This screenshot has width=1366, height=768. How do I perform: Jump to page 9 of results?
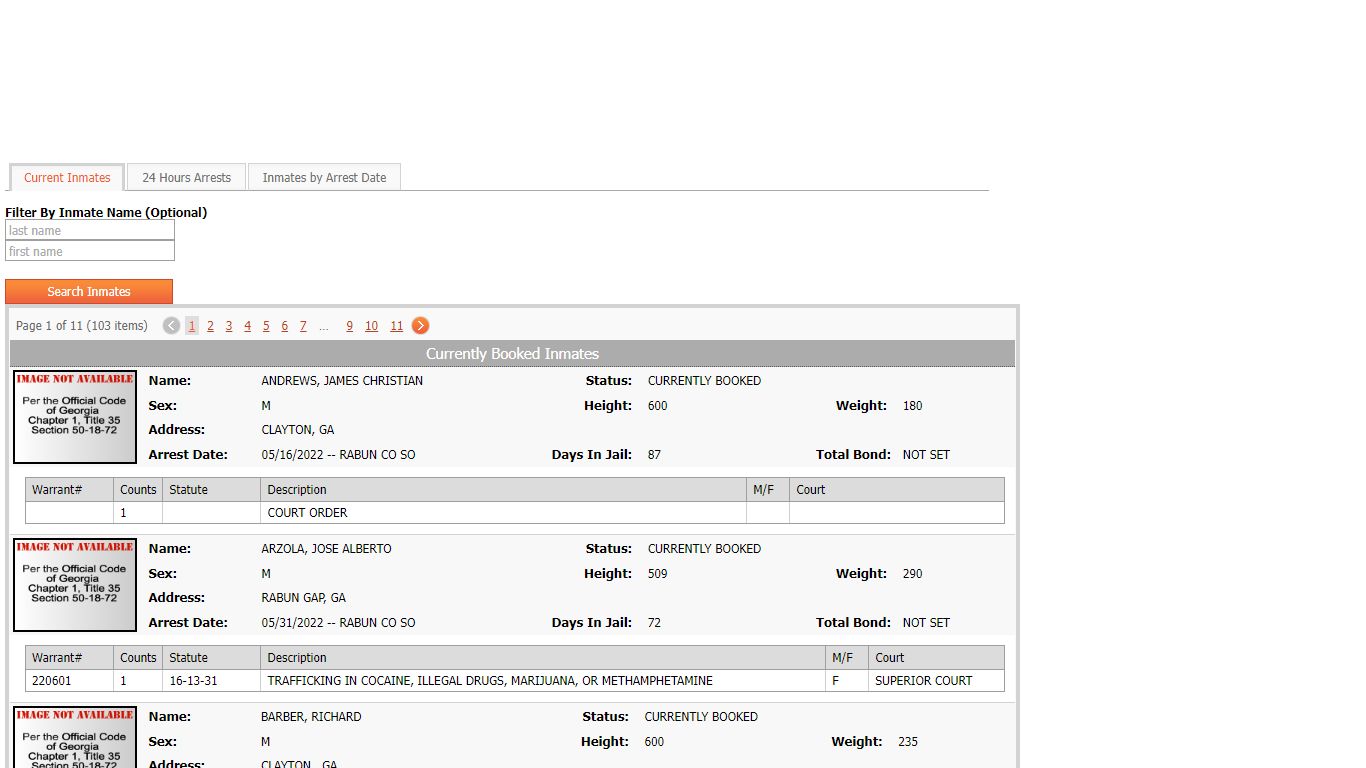point(349,326)
